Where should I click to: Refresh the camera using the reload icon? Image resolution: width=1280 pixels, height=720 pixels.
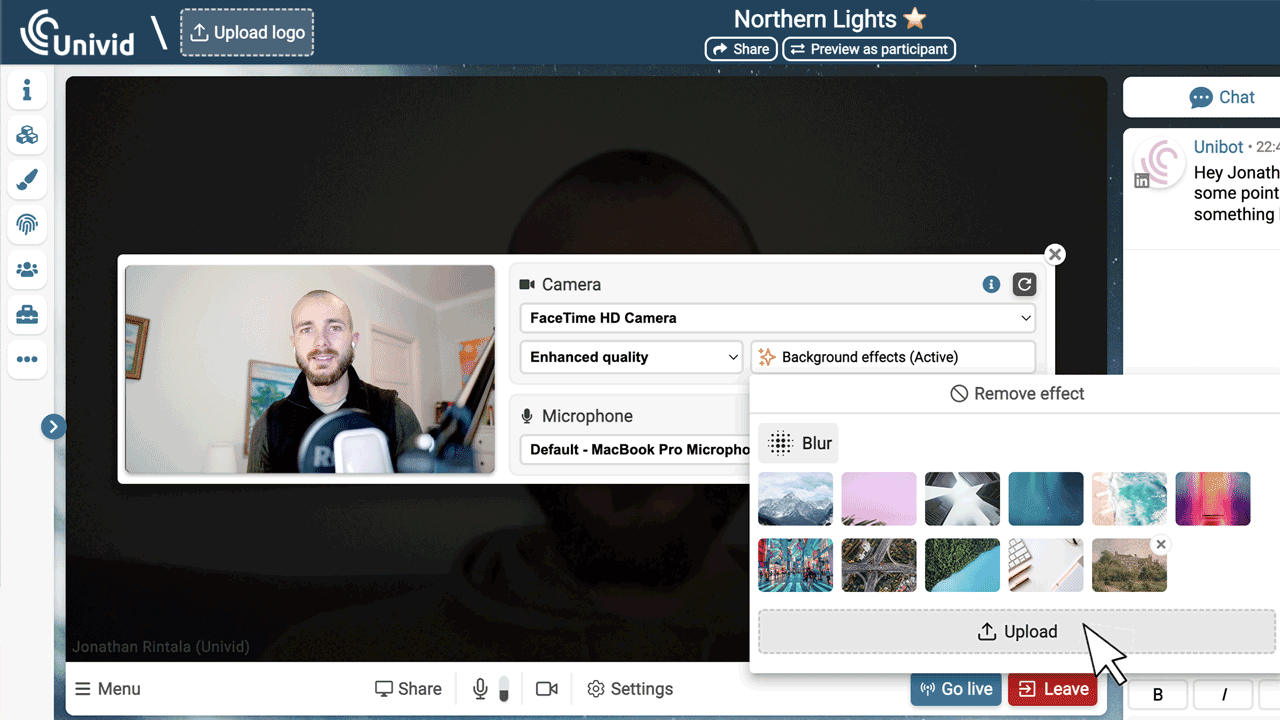point(1024,284)
